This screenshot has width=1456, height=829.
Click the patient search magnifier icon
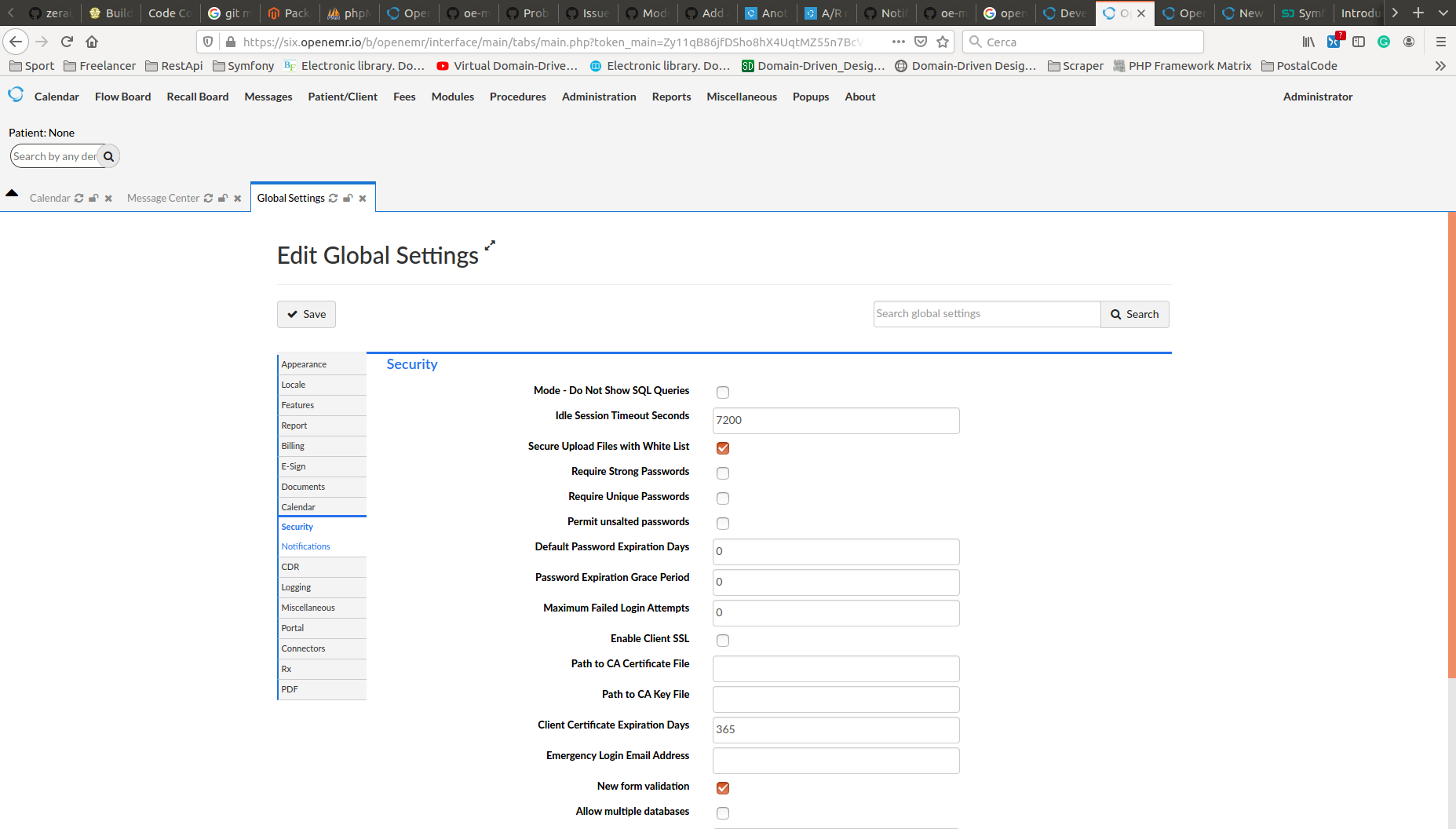tap(108, 156)
